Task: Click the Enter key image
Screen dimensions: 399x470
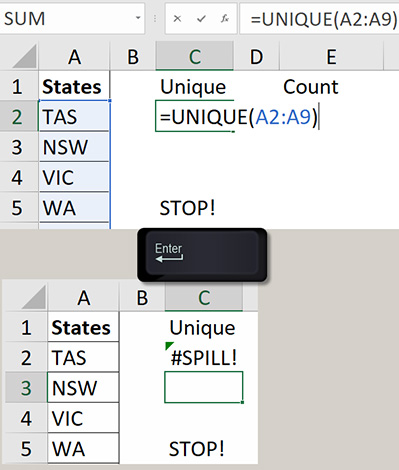Action: click(x=202, y=255)
